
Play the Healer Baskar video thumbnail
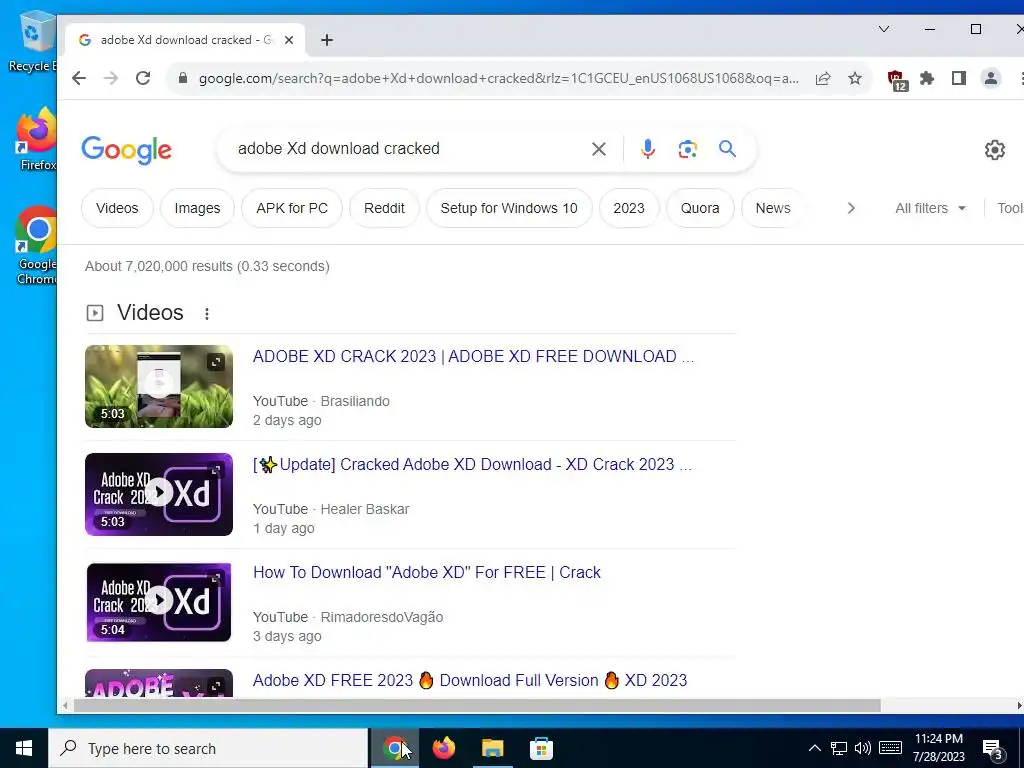click(x=159, y=494)
